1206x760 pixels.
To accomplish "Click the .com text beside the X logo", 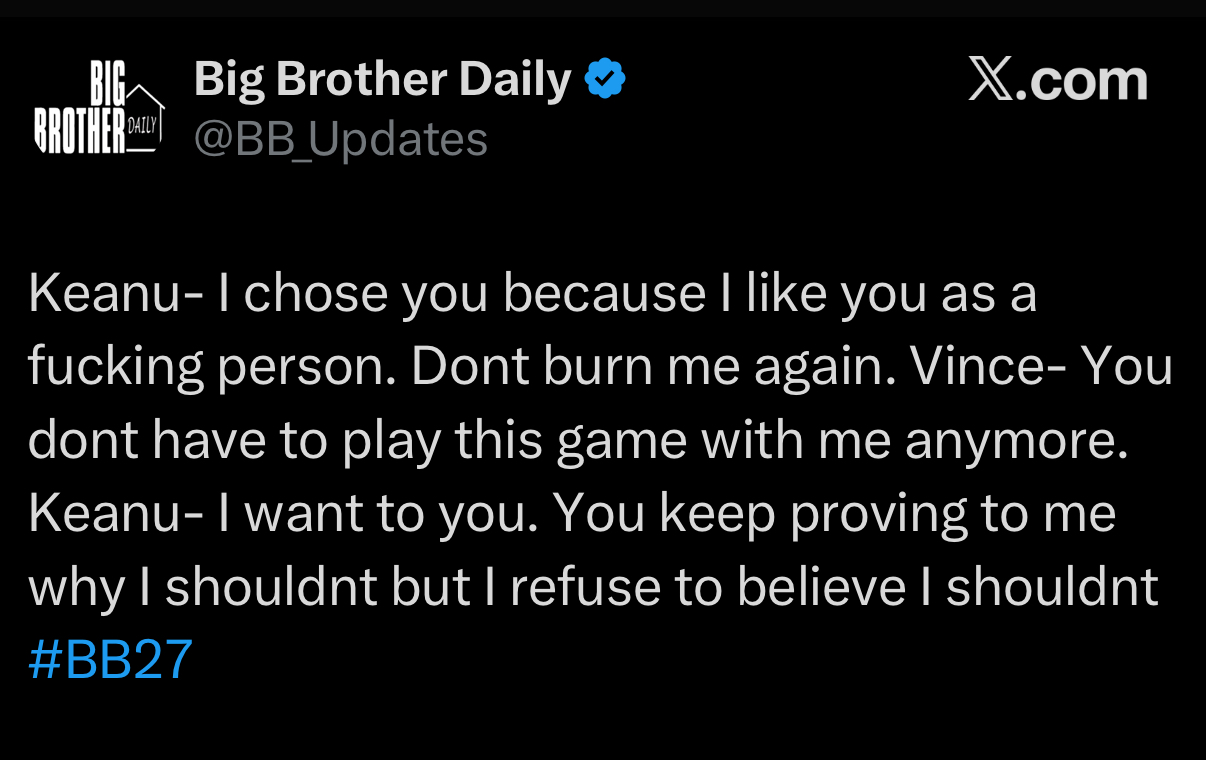I will (1083, 80).
